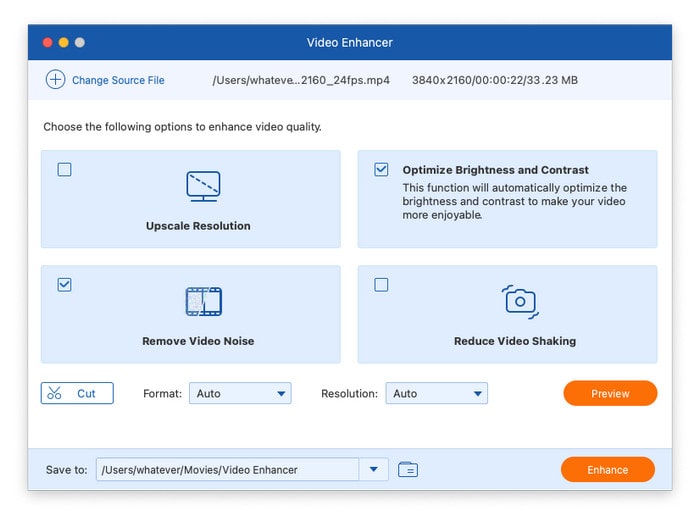Click the Remove Video Noise film icon
The width and height of the screenshot is (700, 522).
click(203, 301)
